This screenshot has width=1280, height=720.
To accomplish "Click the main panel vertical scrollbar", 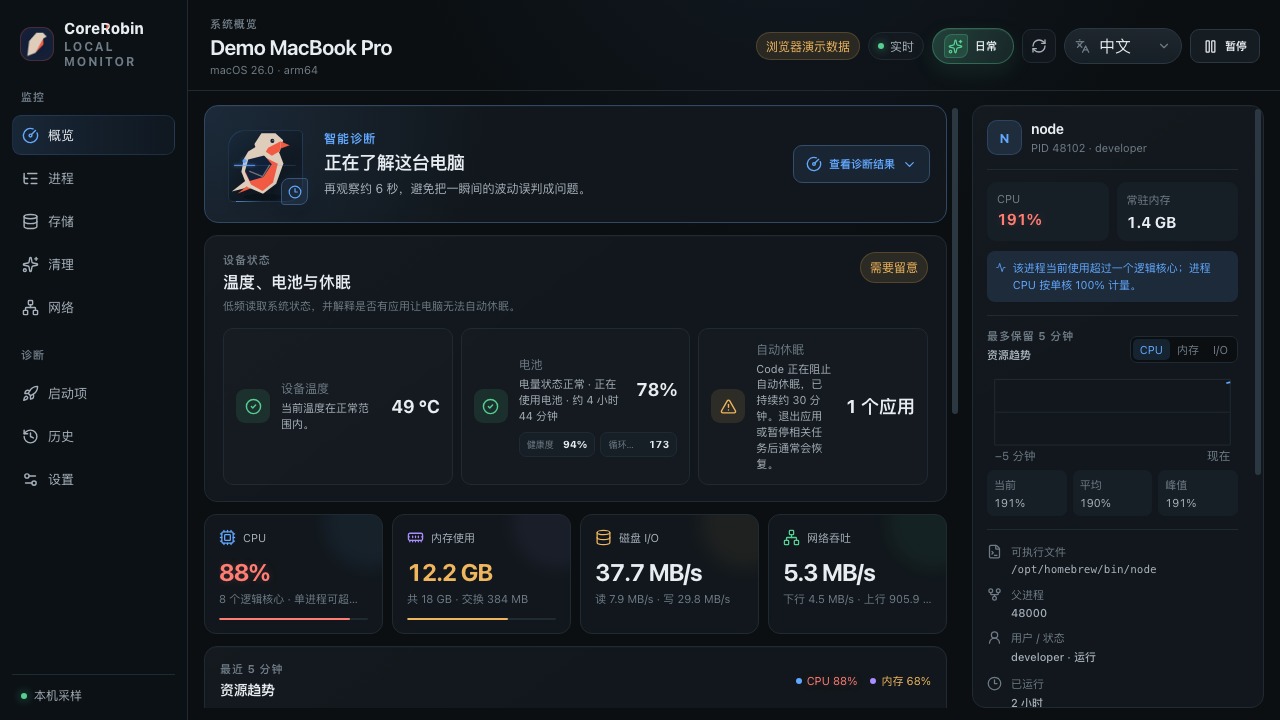I will (955, 260).
